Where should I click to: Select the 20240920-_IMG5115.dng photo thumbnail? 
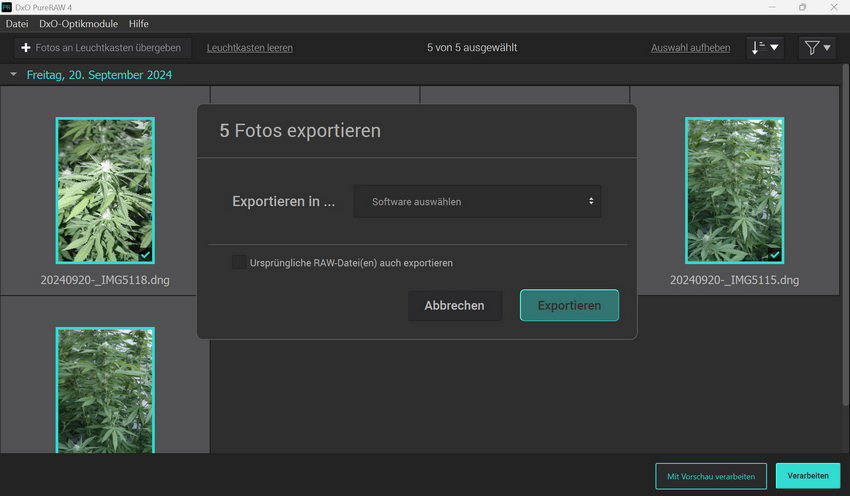[734, 190]
